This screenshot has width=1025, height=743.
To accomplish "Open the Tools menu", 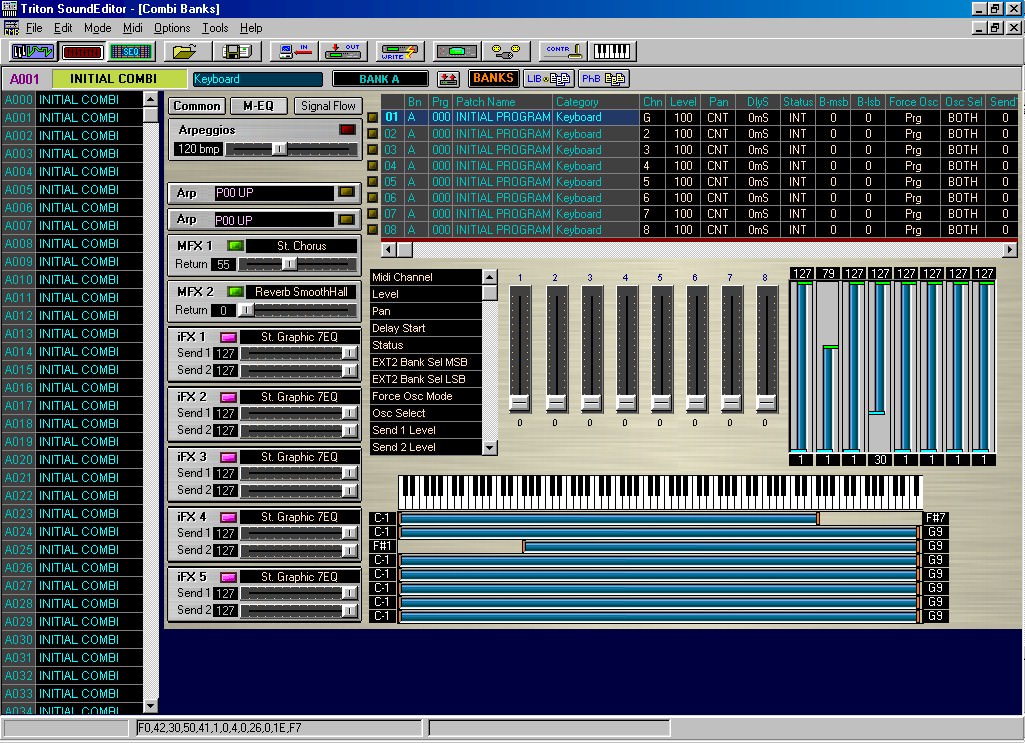I will pos(214,28).
